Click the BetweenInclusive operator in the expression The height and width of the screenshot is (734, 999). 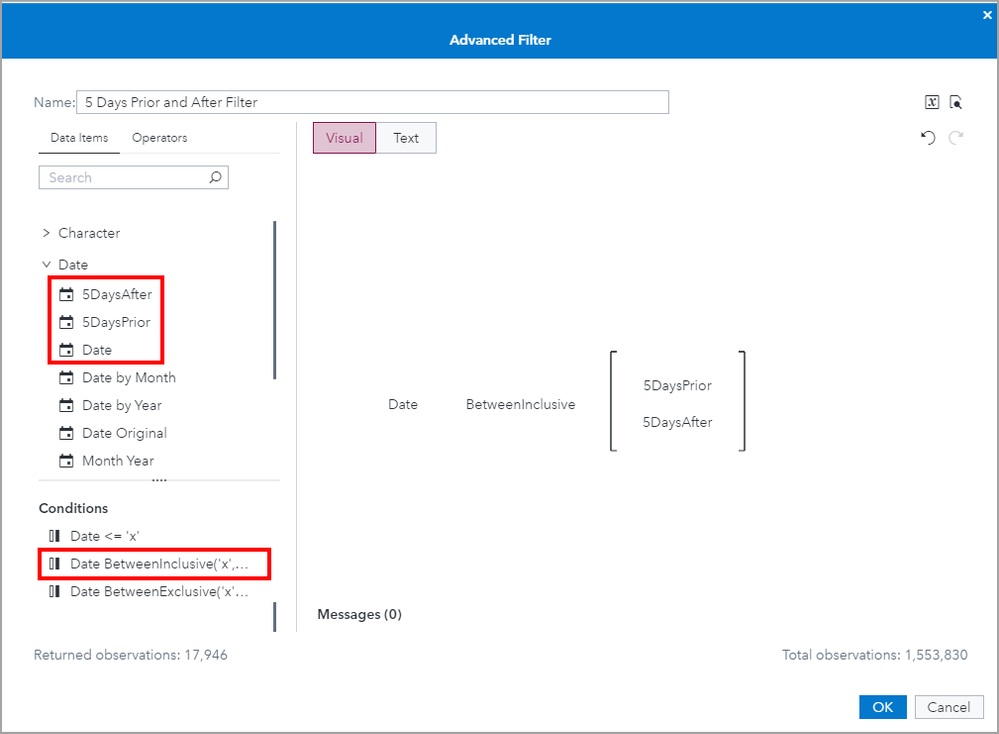tap(521, 404)
